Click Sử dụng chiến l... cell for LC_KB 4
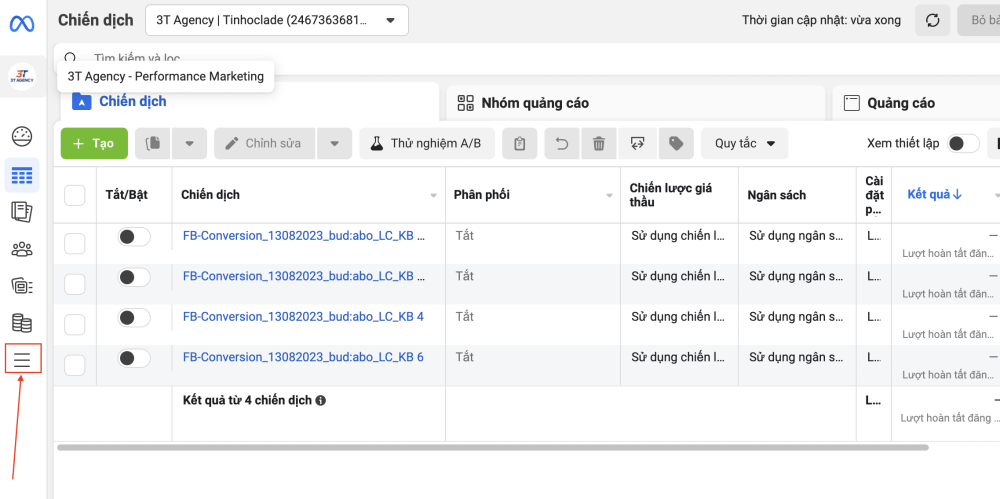The image size is (1000, 499). pos(679,317)
